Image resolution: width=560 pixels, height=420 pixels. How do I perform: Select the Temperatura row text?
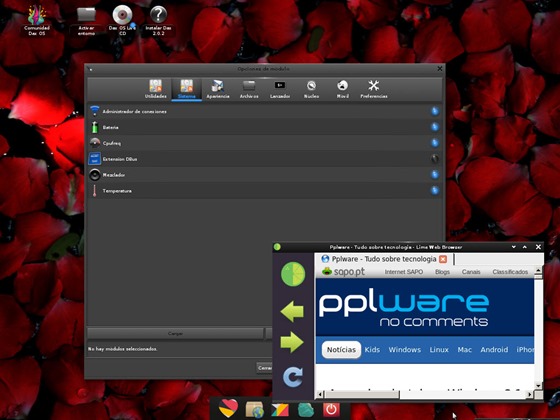[x=117, y=191]
